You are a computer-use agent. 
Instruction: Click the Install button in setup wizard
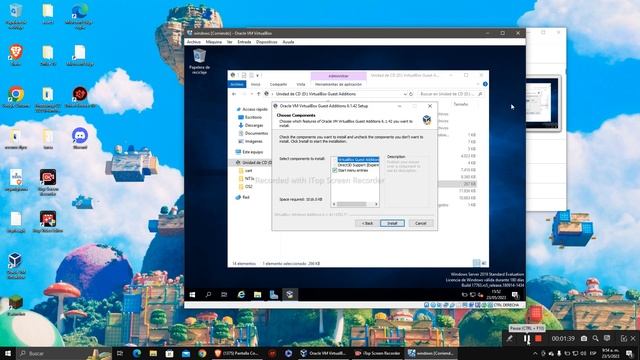pyautogui.click(x=392, y=223)
